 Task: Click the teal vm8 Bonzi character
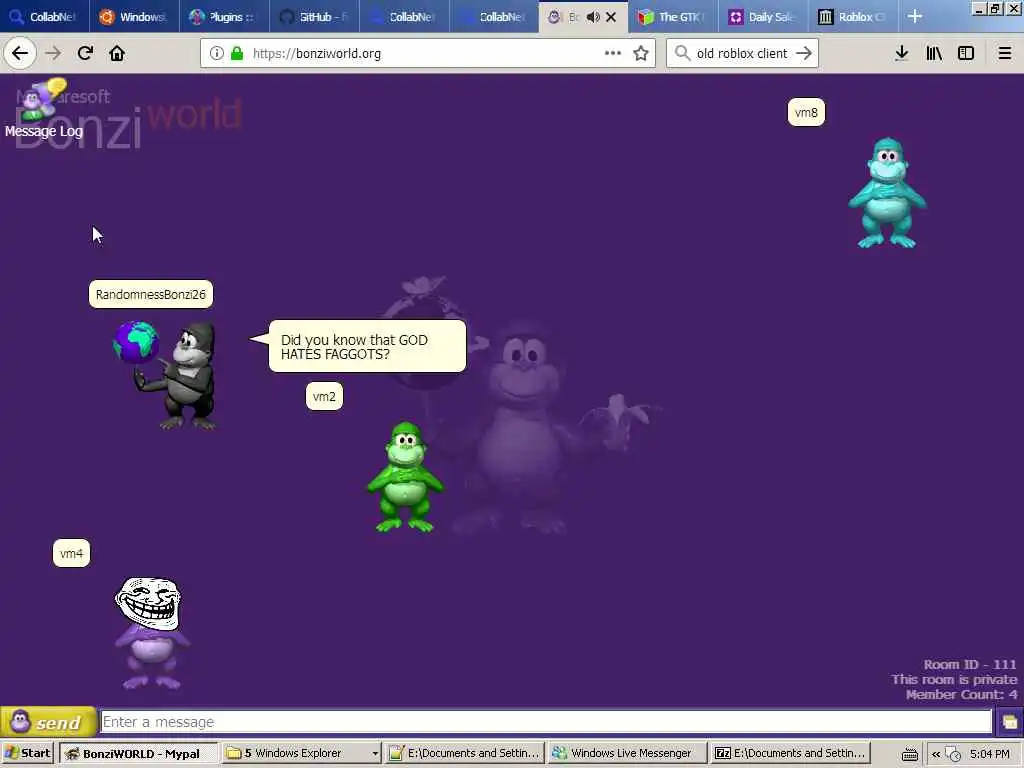[887, 193]
